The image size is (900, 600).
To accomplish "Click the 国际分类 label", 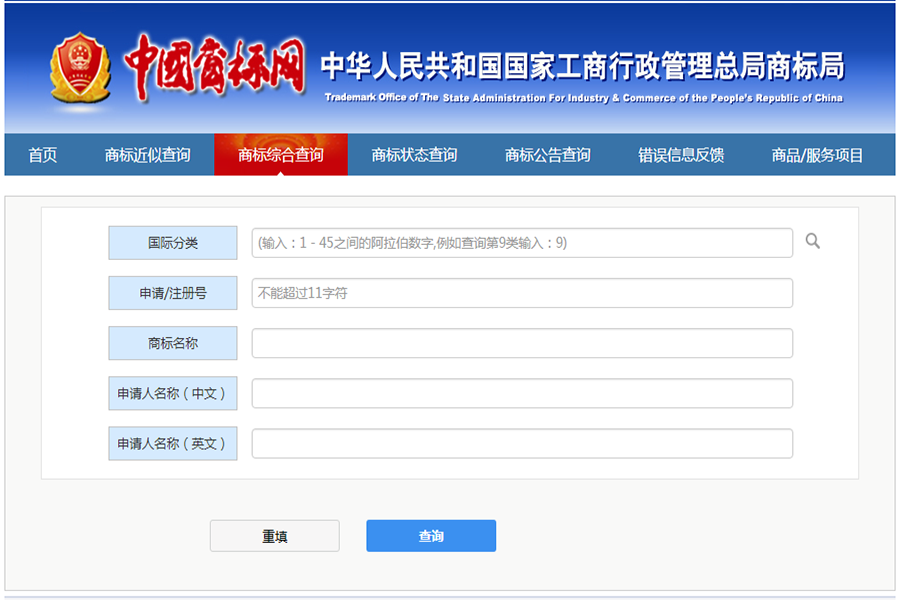I will tap(173, 243).
